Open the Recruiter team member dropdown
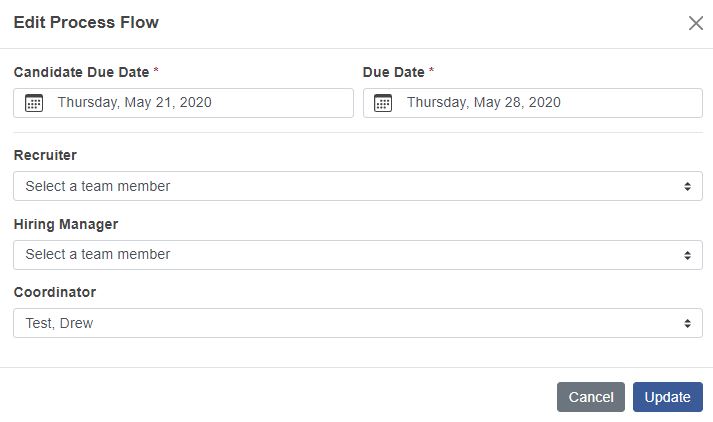 click(x=350, y=186)
